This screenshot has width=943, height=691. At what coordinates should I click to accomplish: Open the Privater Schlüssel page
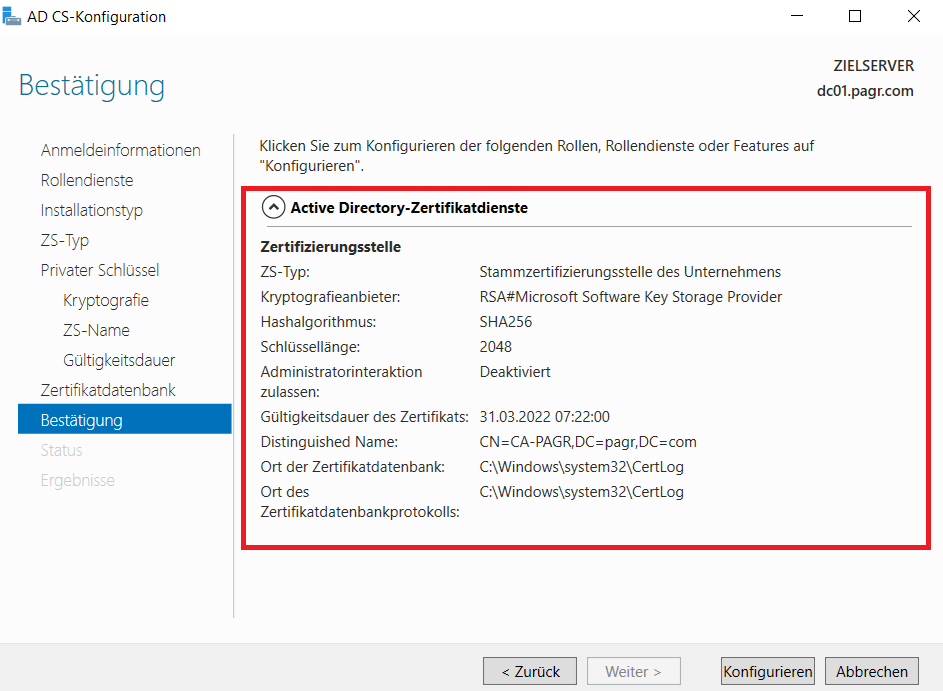tap(99, 270)
